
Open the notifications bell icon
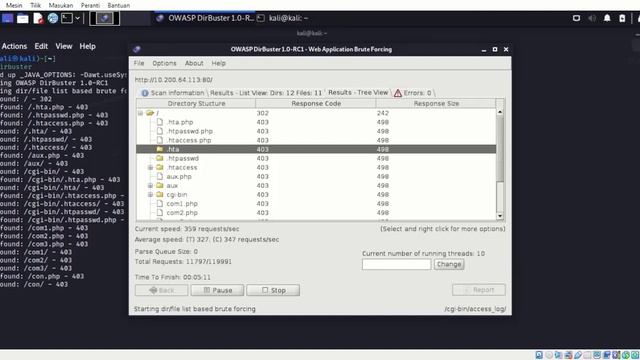607,18
